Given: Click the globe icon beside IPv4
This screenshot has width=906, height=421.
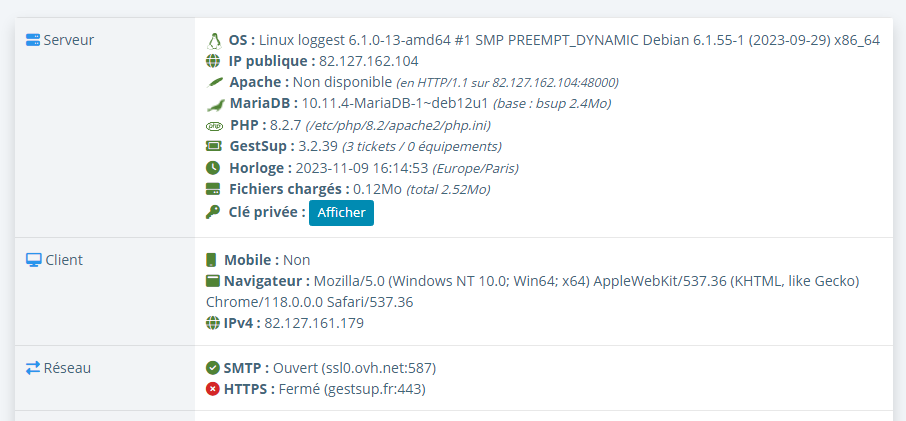Looking at the screenshot, I should click(x=213, y=323).
